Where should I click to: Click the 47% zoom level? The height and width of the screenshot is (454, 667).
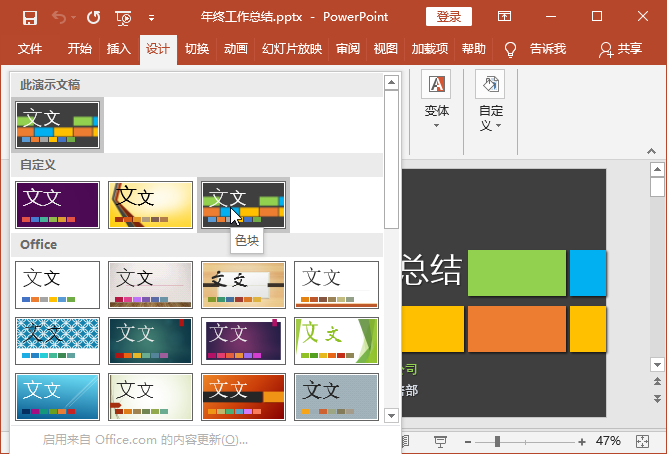tap(608, 441)
